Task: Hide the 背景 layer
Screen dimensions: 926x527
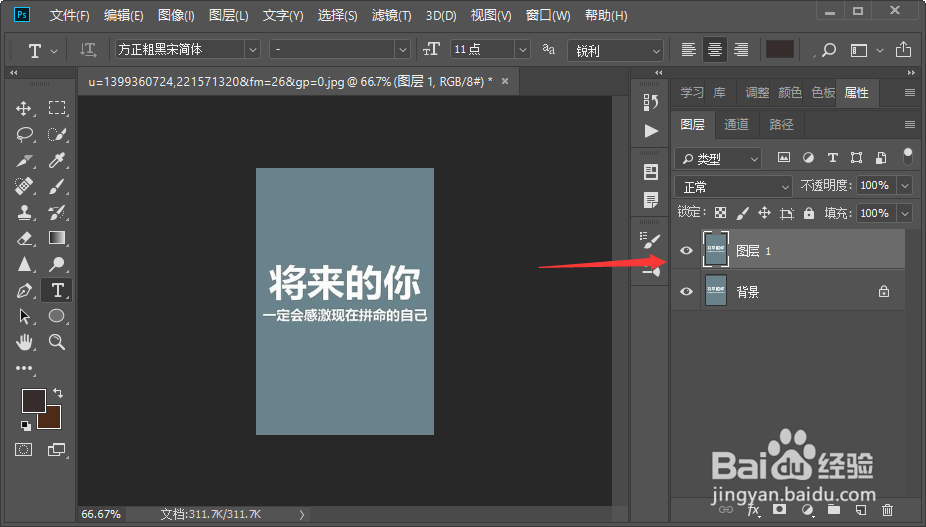Action: (686, 291)
